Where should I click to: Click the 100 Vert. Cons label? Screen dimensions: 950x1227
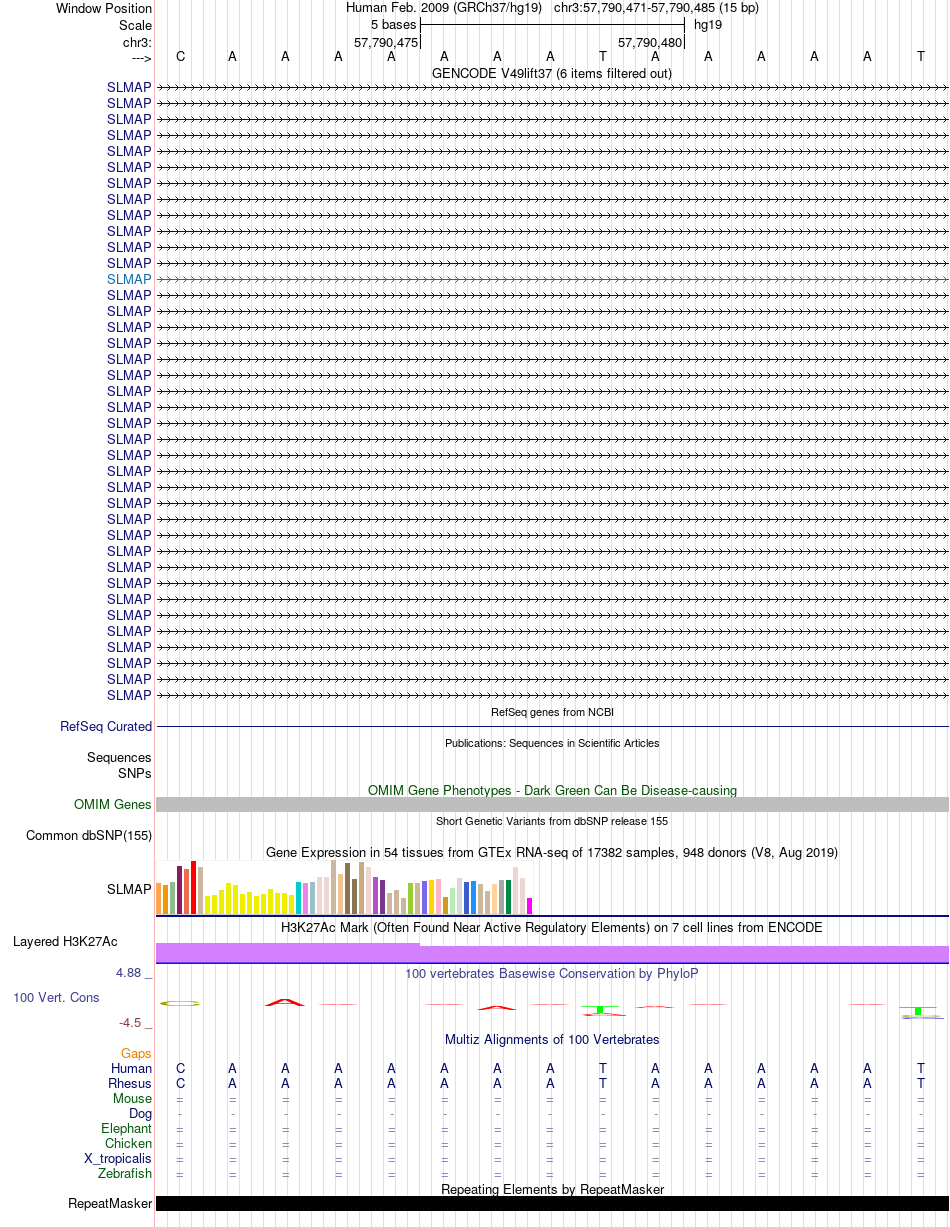click(56, 998)
